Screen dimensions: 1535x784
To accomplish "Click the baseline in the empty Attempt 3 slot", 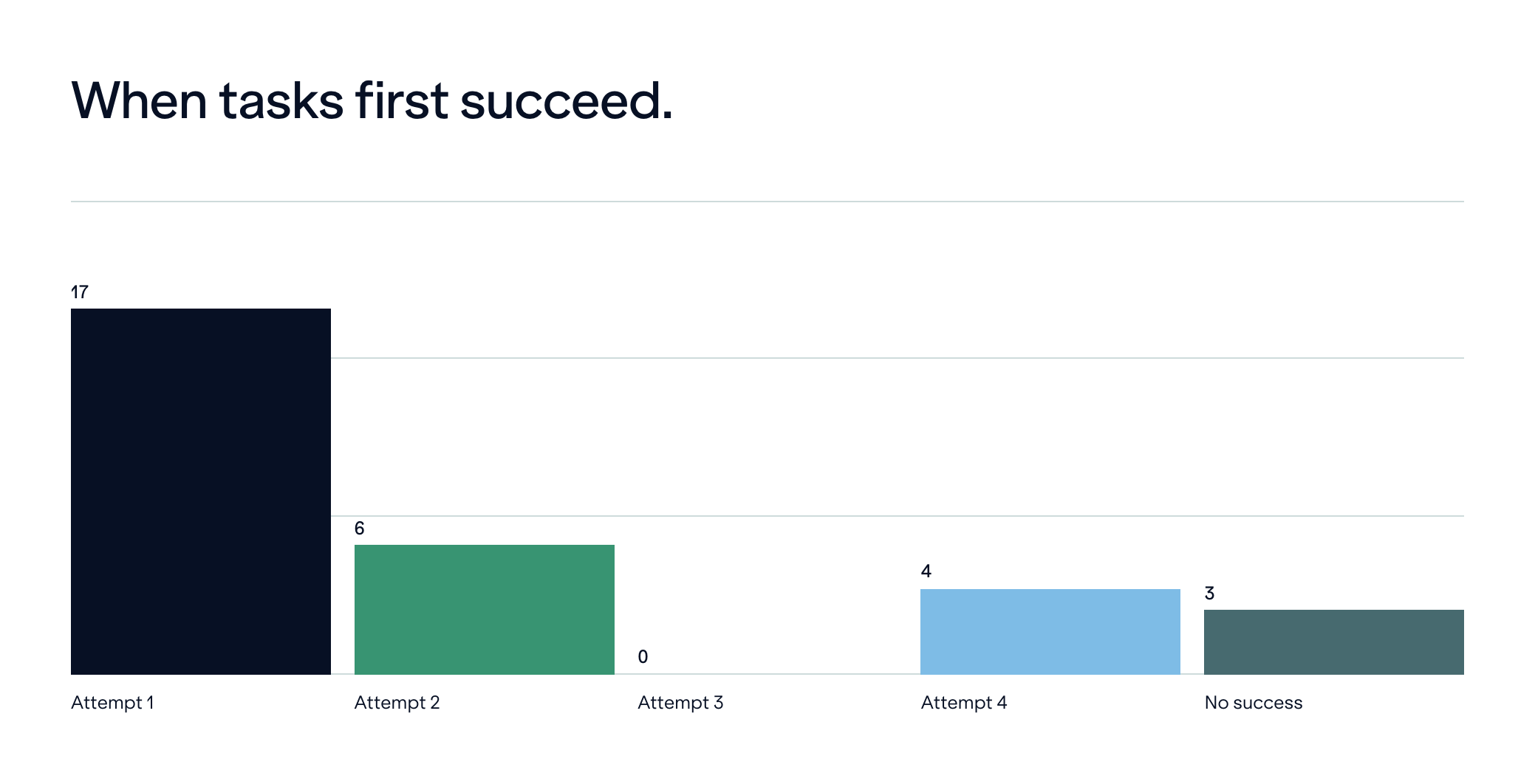I will click(767, 674).
